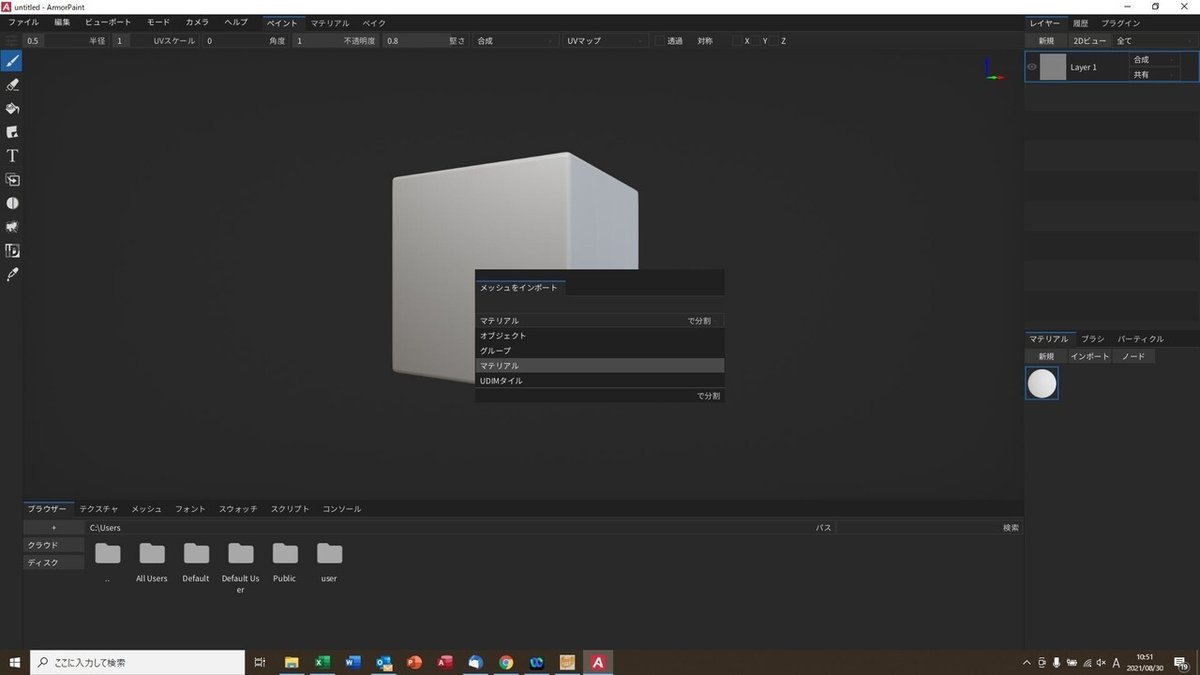Click the ArmorPaint taskbar icon
Screen dimensions: 1200x675
597,662
